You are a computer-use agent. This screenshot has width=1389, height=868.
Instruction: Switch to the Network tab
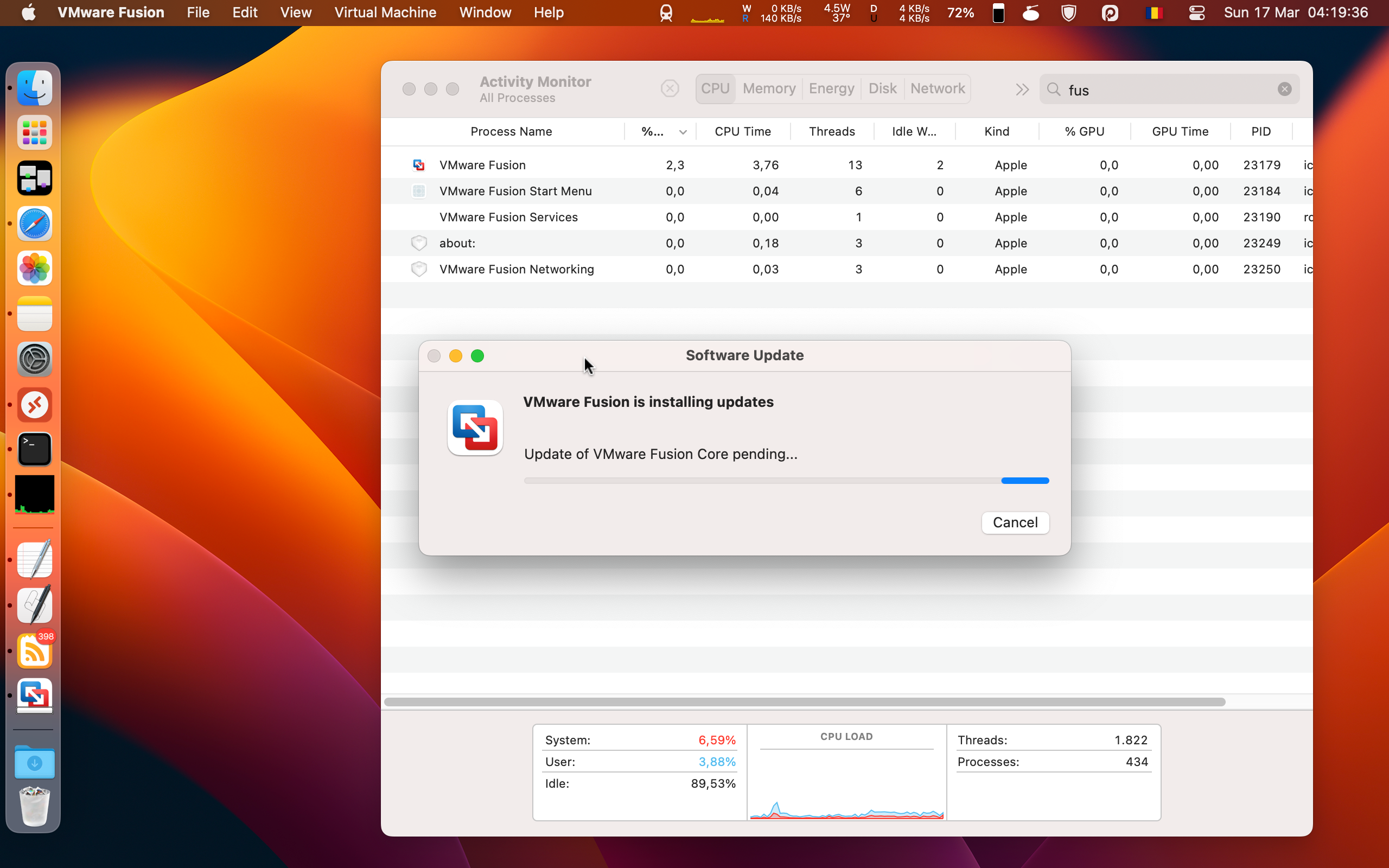[937, 88]
